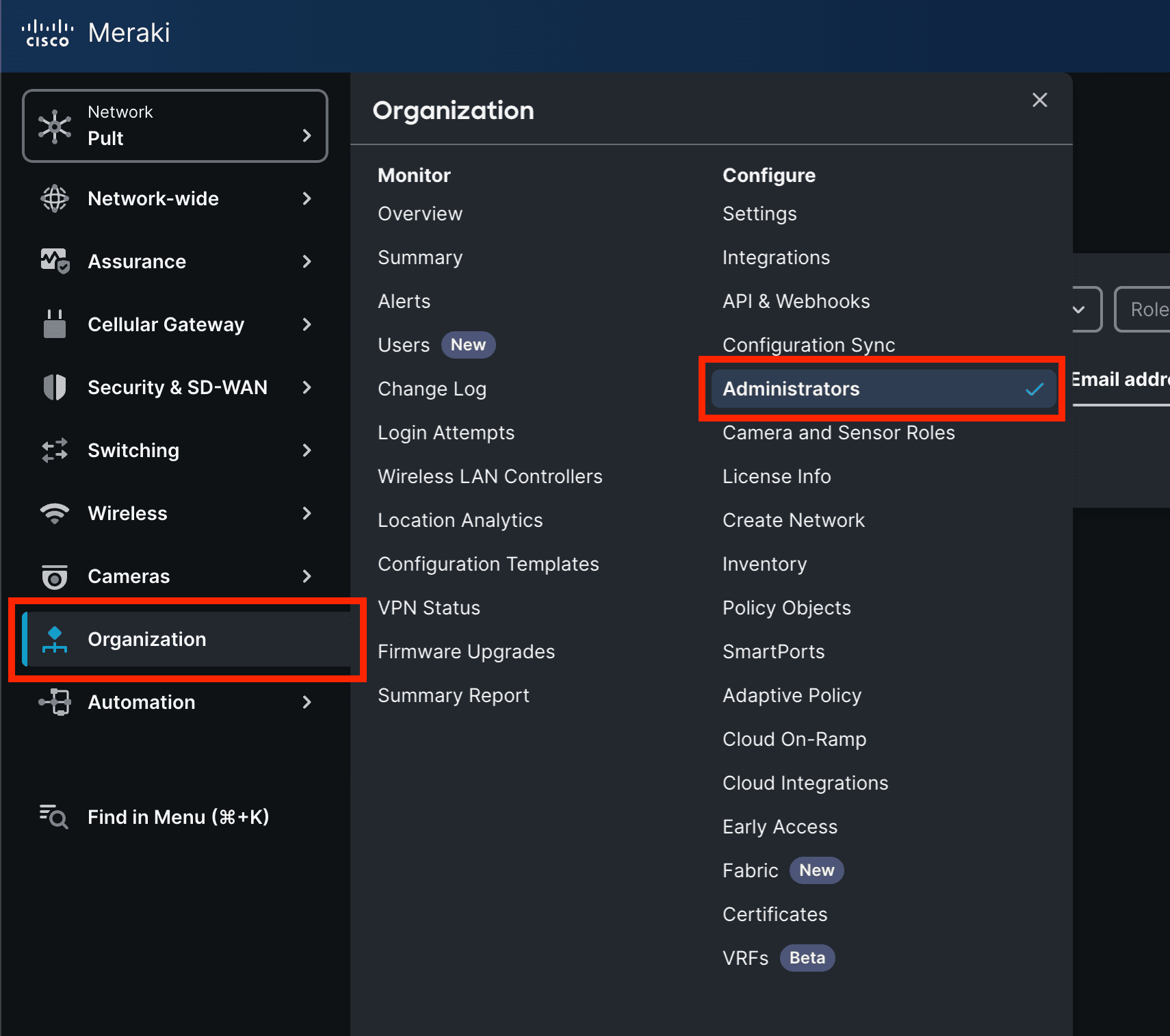Click the Network hub icon beside Pult
This screenshot has width=1170, height=1036.
click(55, 127)
